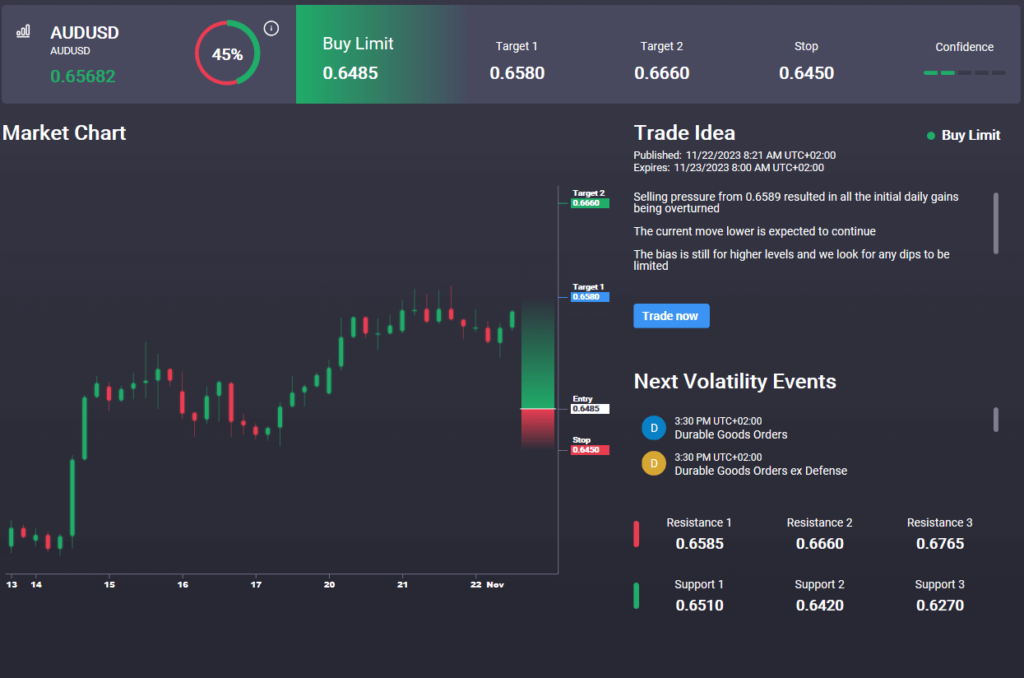Click the red Resistance 1 marker bar
This screenshot has height=678, width=1024.
(636, 533)
